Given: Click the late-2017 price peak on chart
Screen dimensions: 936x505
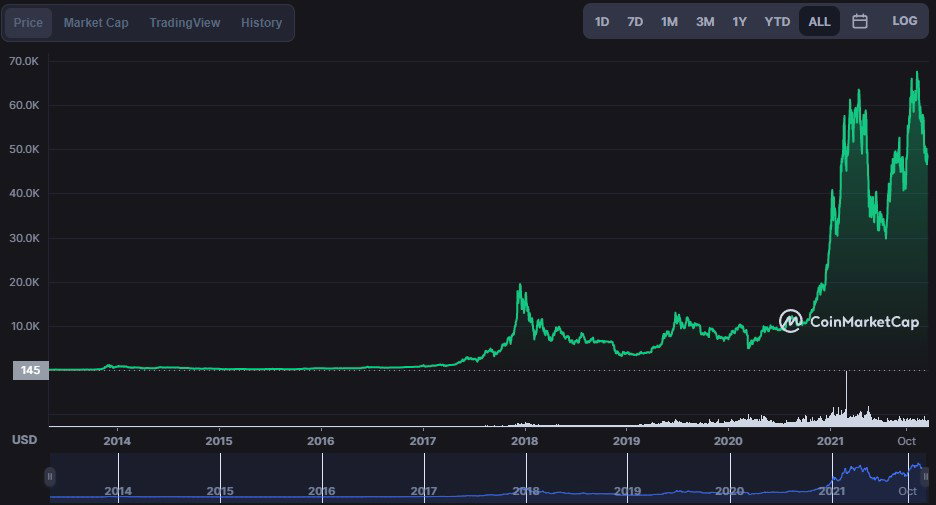Looking at the screenshot, I should (520, 285).
